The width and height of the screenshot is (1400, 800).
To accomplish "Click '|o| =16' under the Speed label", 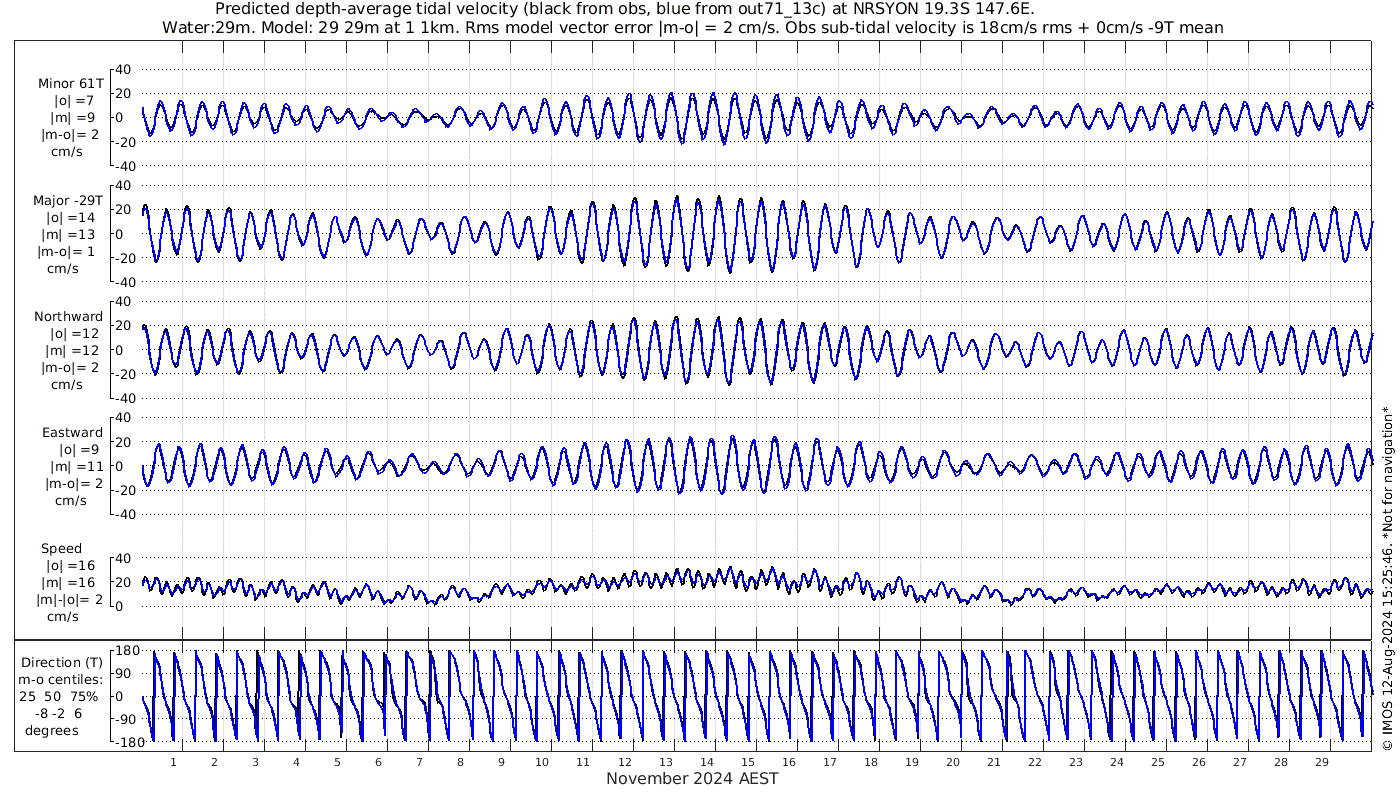I will (x=71, y=566).
